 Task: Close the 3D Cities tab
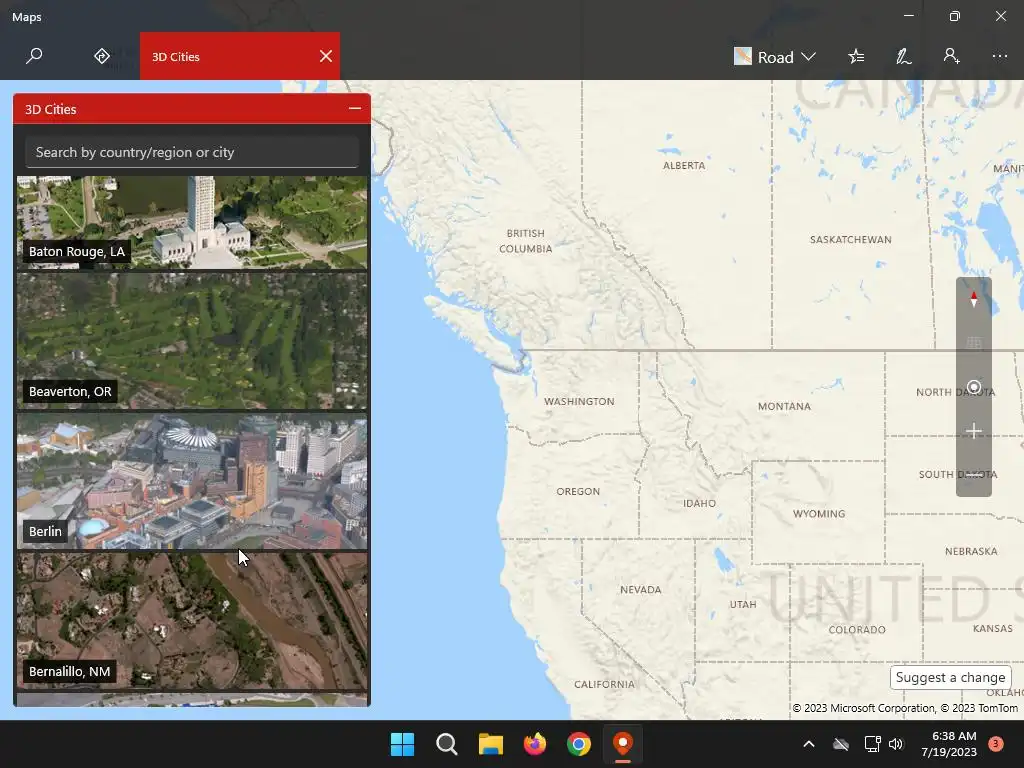click(326, 56)
